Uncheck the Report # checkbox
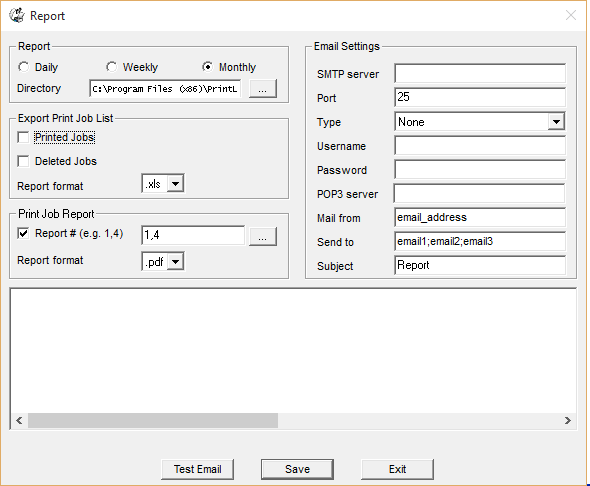Image resolution: width=590 pixels, height=486 pixels. (x=23, y=234)
